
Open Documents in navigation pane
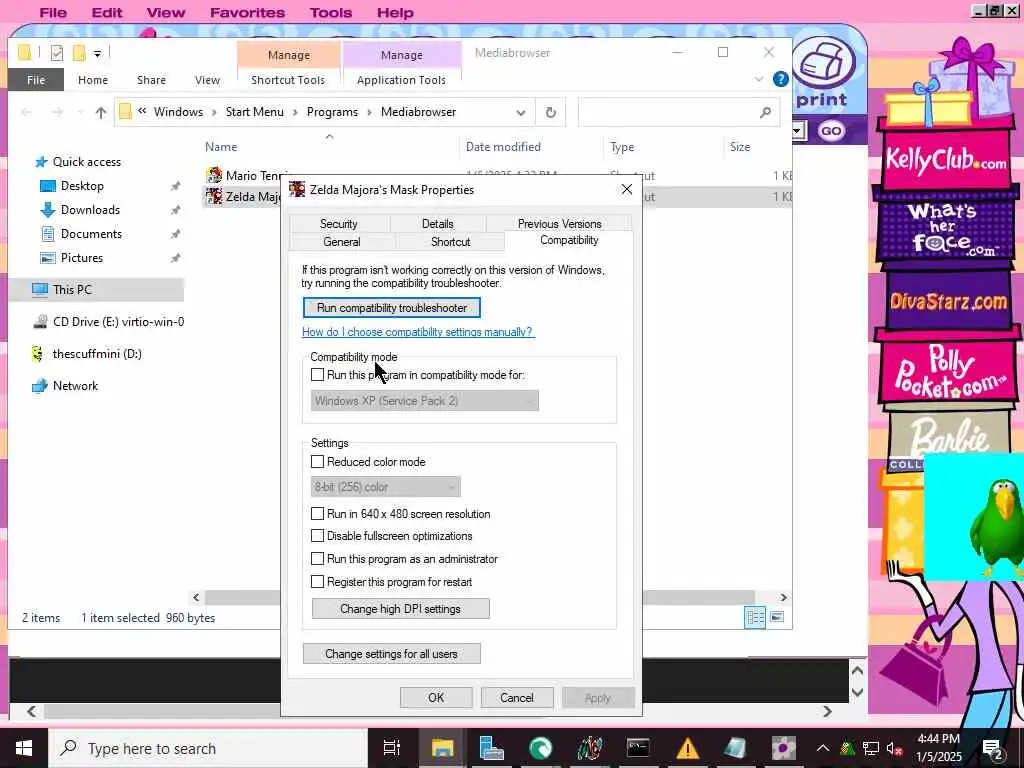click(x=91, y=234)
